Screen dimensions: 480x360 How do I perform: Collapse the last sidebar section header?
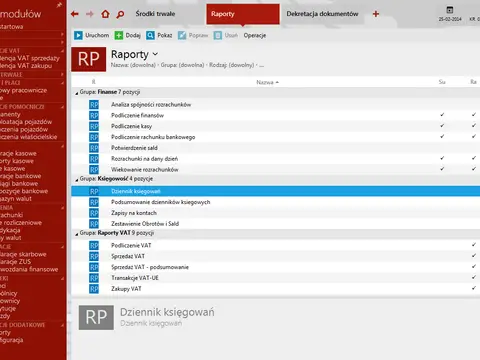click(62, 325)
